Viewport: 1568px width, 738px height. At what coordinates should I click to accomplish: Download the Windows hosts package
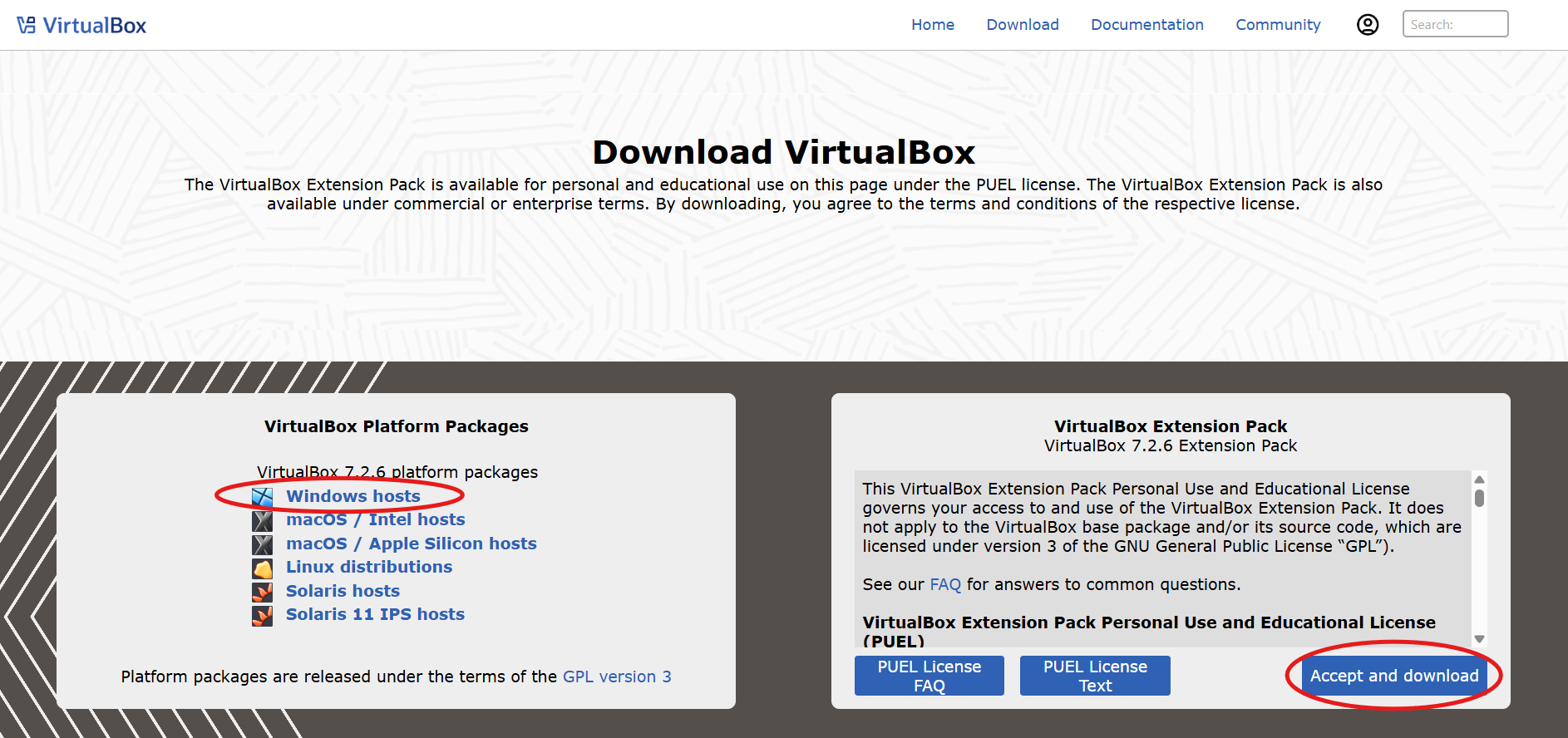(x=353, y=496)
